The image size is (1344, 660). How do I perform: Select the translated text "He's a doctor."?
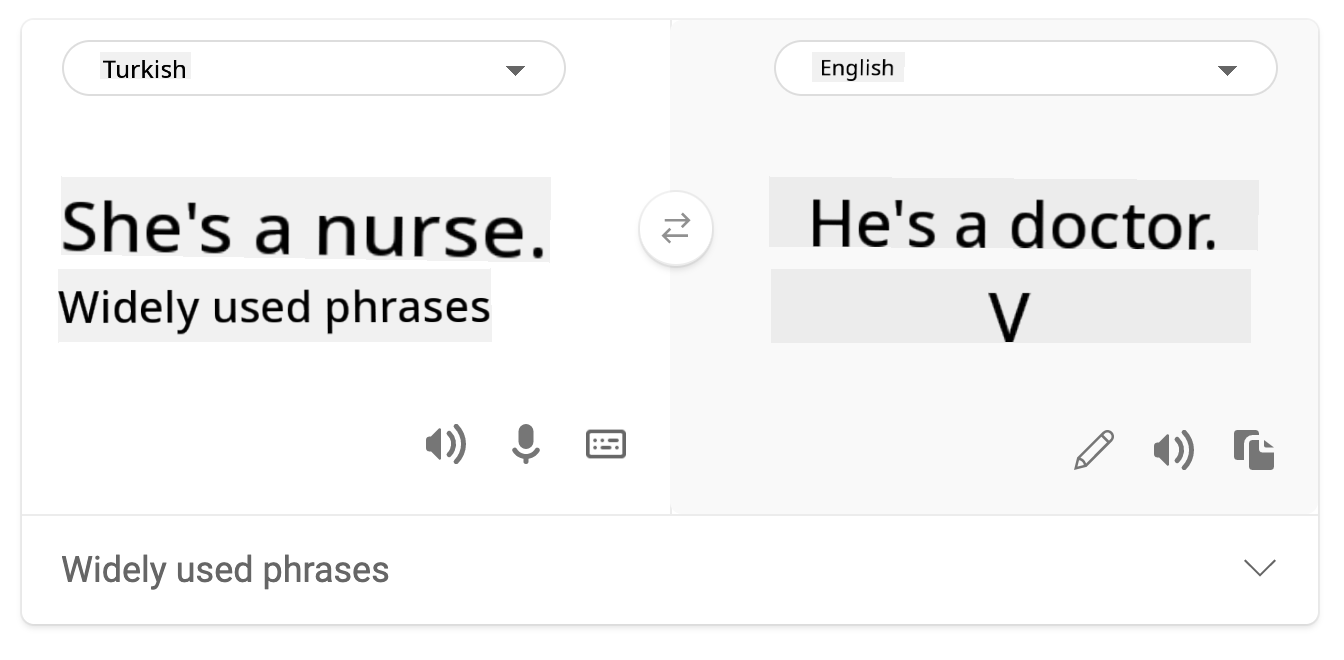point(1013,224)
